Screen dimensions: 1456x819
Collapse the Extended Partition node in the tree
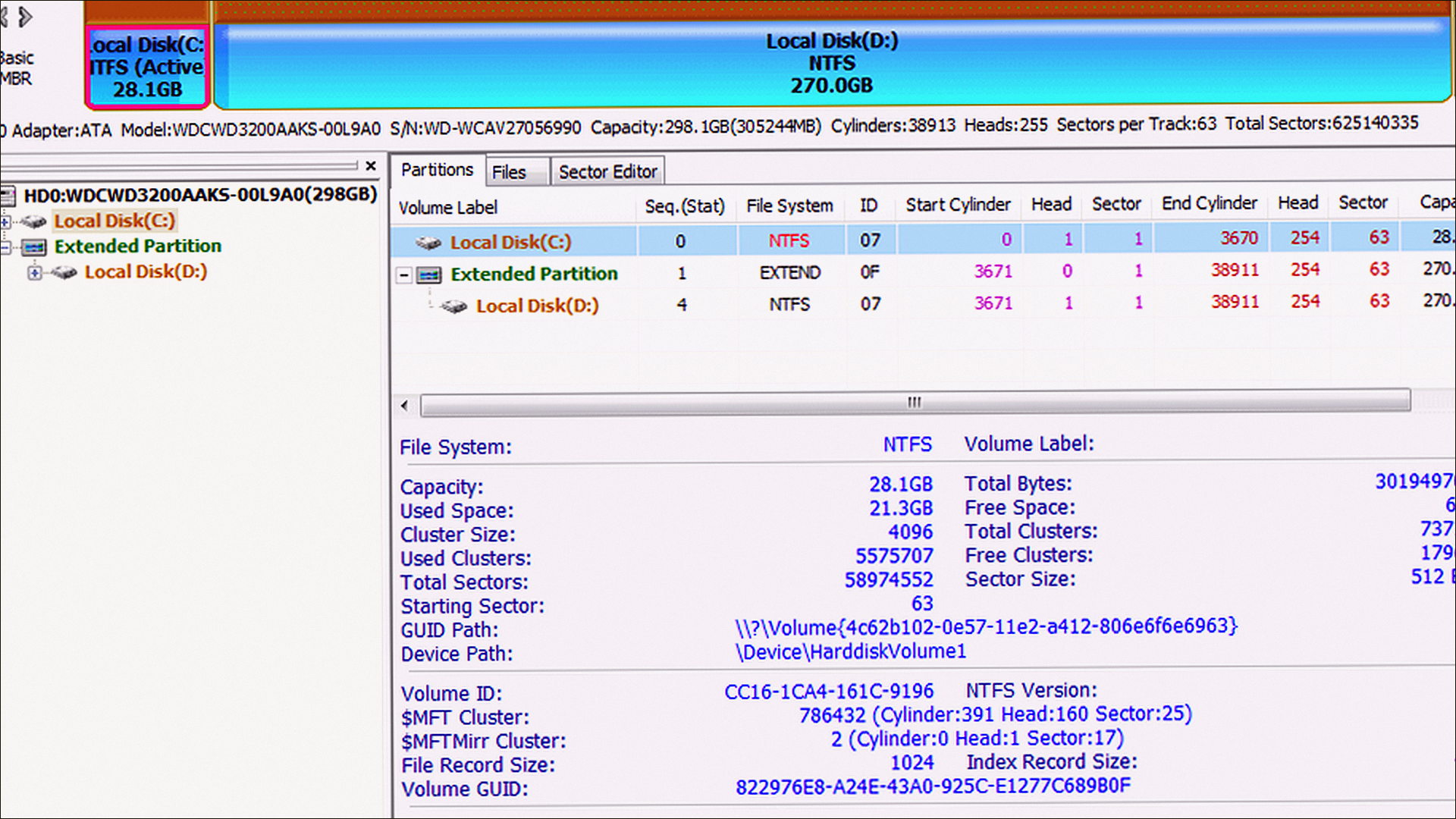[x=5, y=247]
